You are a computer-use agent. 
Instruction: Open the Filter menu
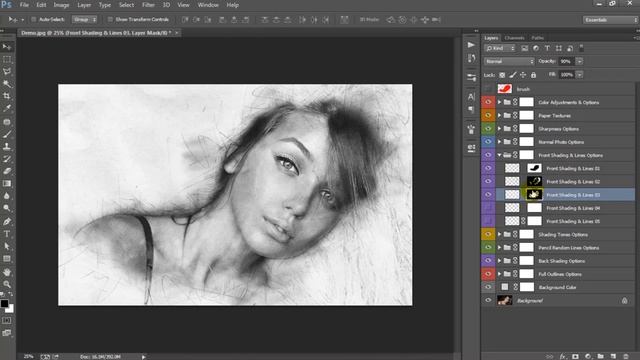(x=148, y=5)
